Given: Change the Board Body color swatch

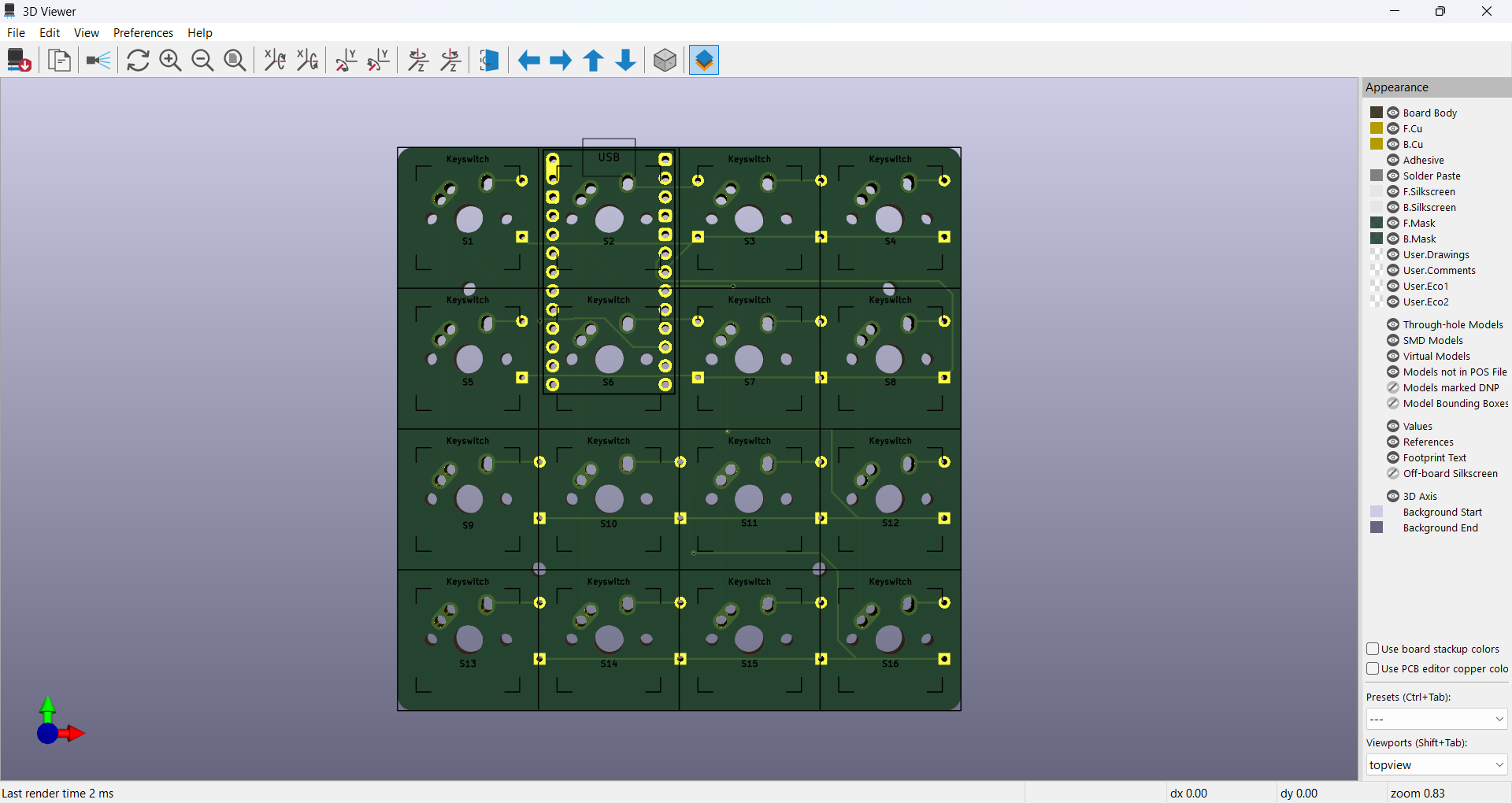Looking at the screenshot, I should [x=1377, y=113].
